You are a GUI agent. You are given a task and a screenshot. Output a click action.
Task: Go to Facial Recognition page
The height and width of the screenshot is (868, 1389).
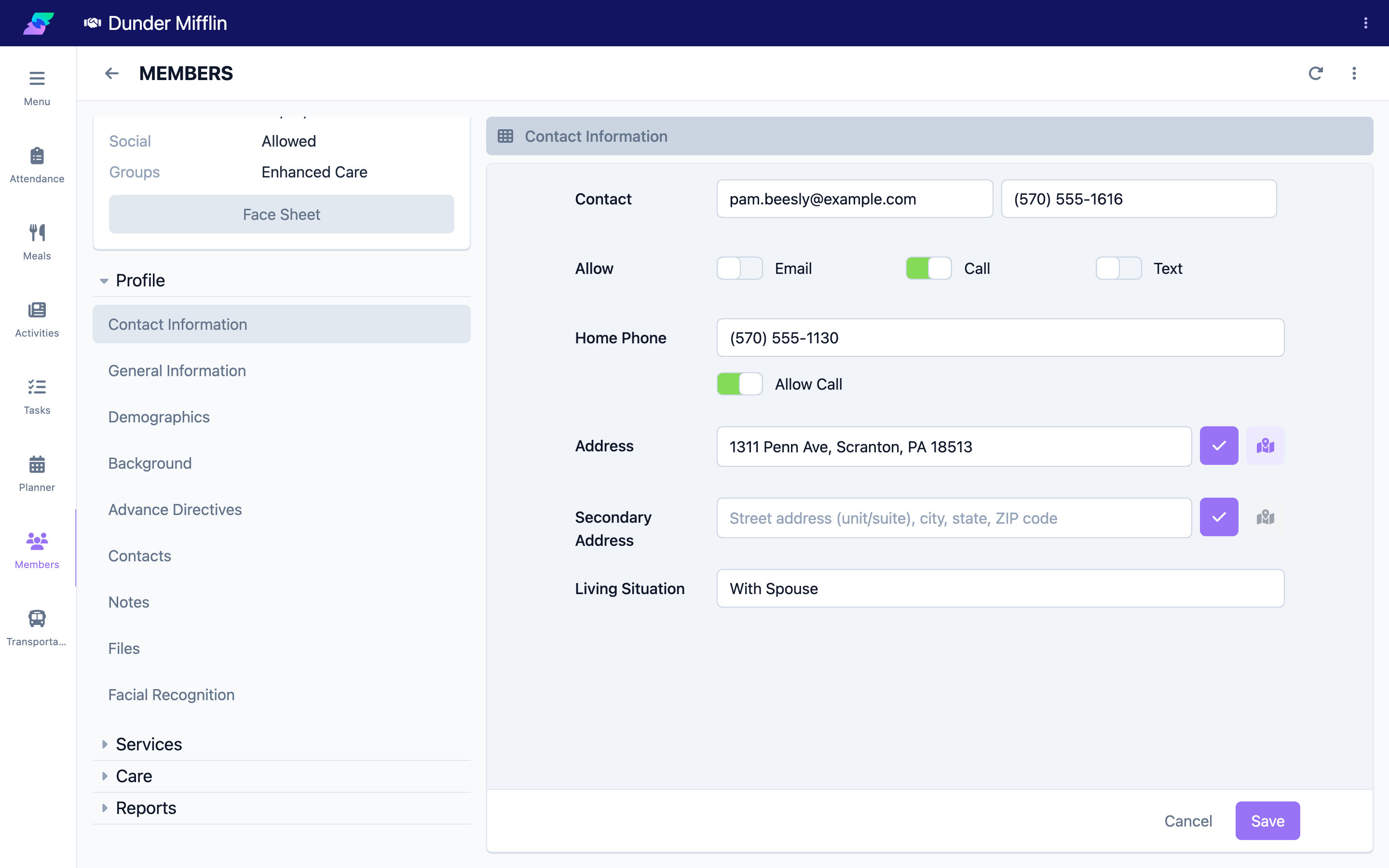click(281, 694)
